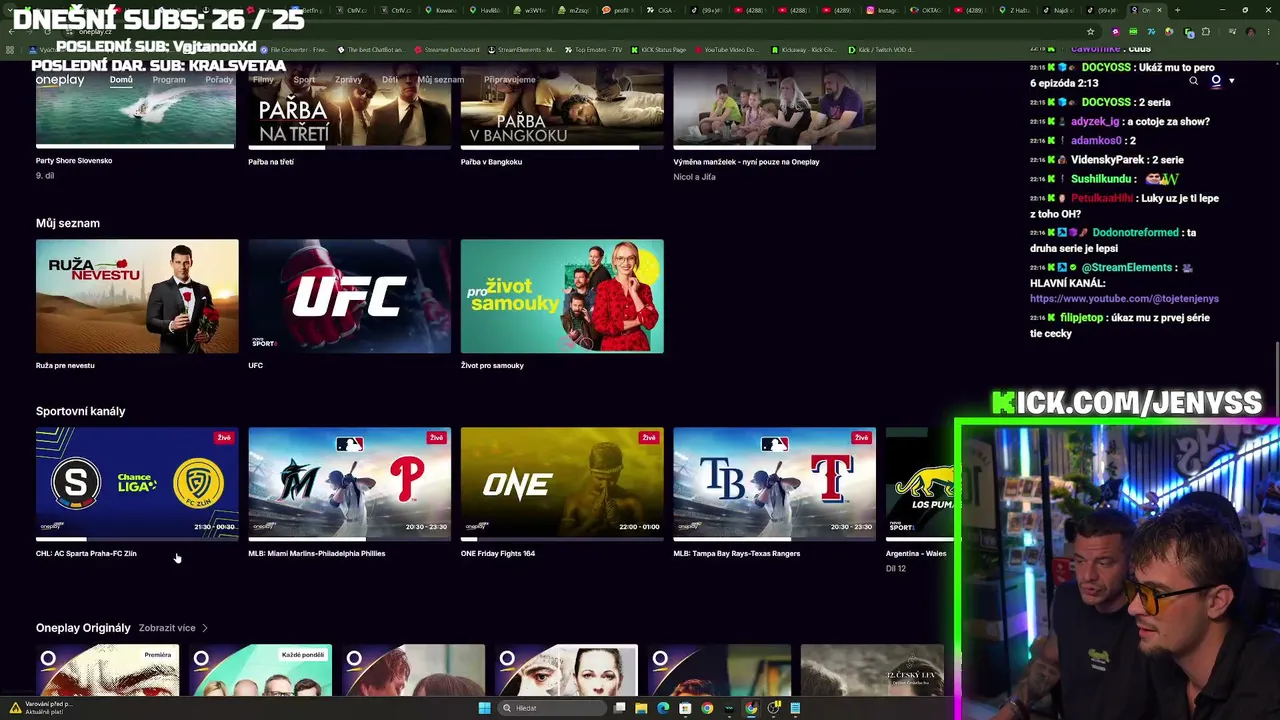Click the MLB: Miami Marlins-Philadelphia Phillies title
1280x720 pixels.
click(x=317, y=554)
